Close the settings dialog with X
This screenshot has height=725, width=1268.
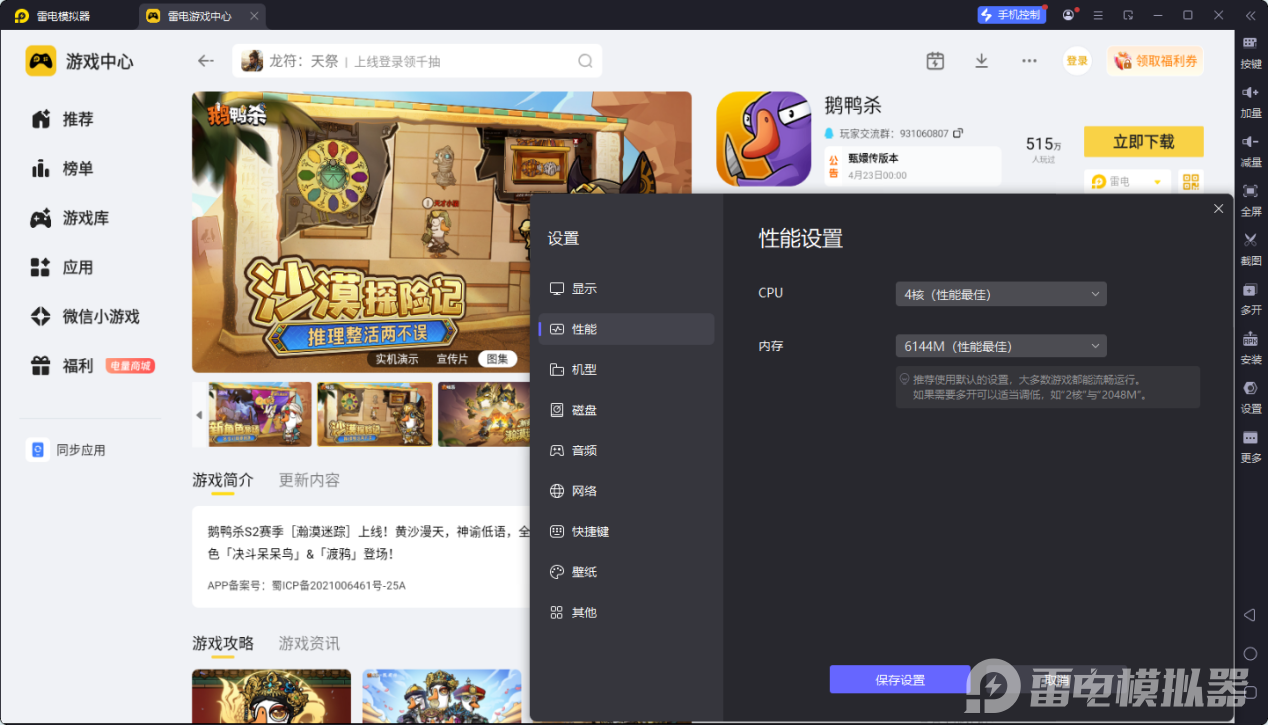pos(1218,209)
